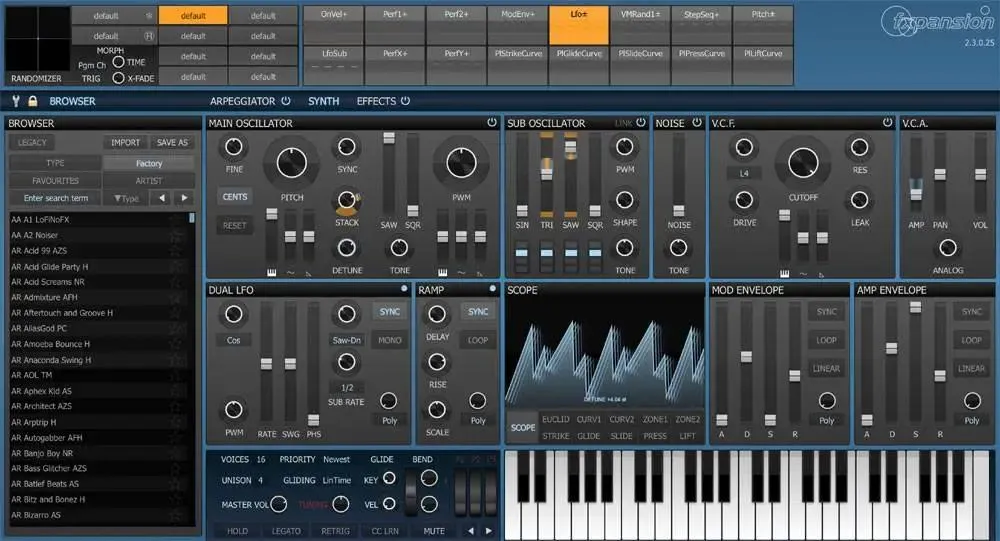Click the IMPORT button
The height and width of the screenshot is (541, 1000).
pos(125,142)
